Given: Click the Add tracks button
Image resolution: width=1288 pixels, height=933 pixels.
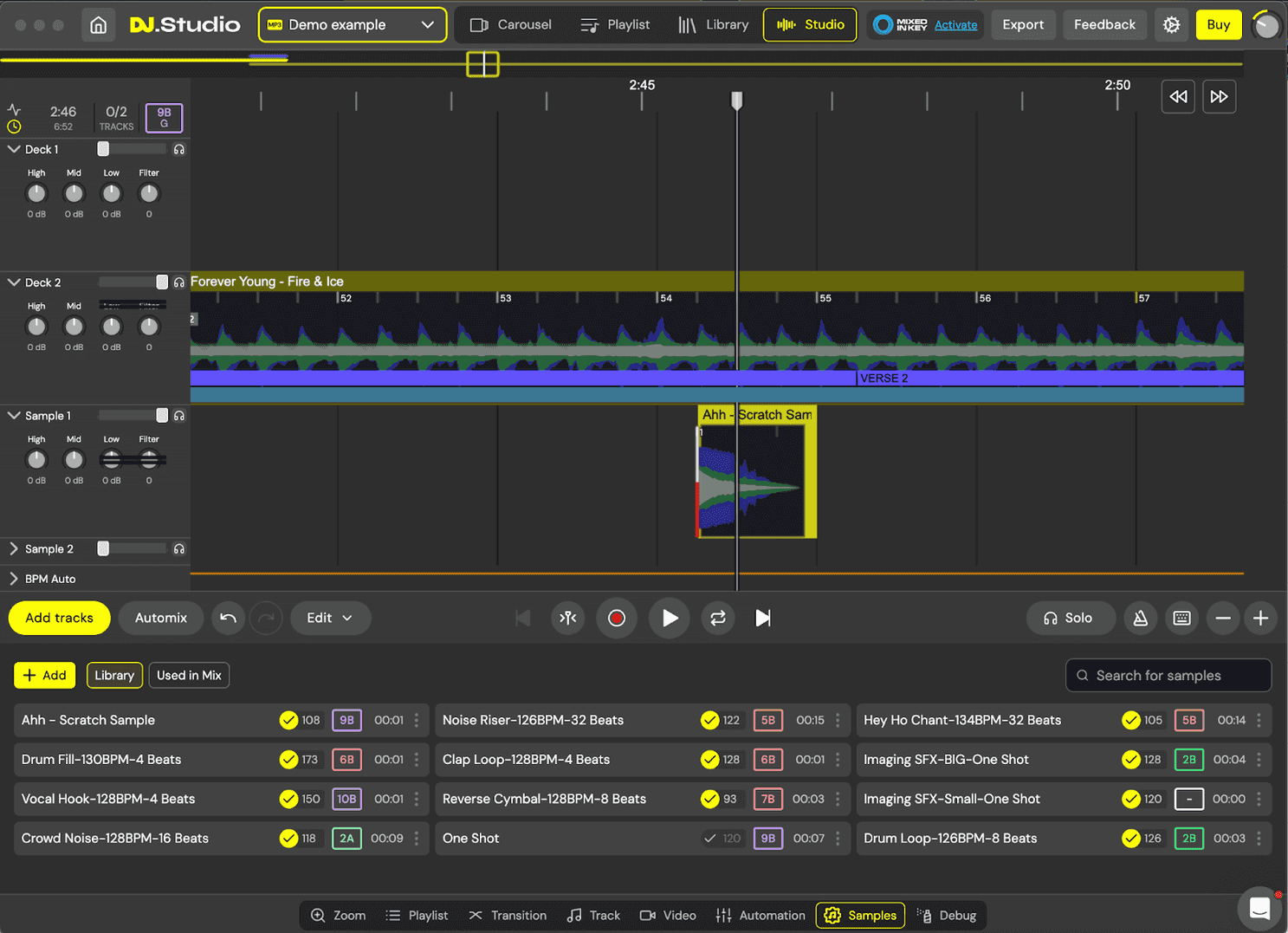Looking at the screenshot, I should pos(59,618).
